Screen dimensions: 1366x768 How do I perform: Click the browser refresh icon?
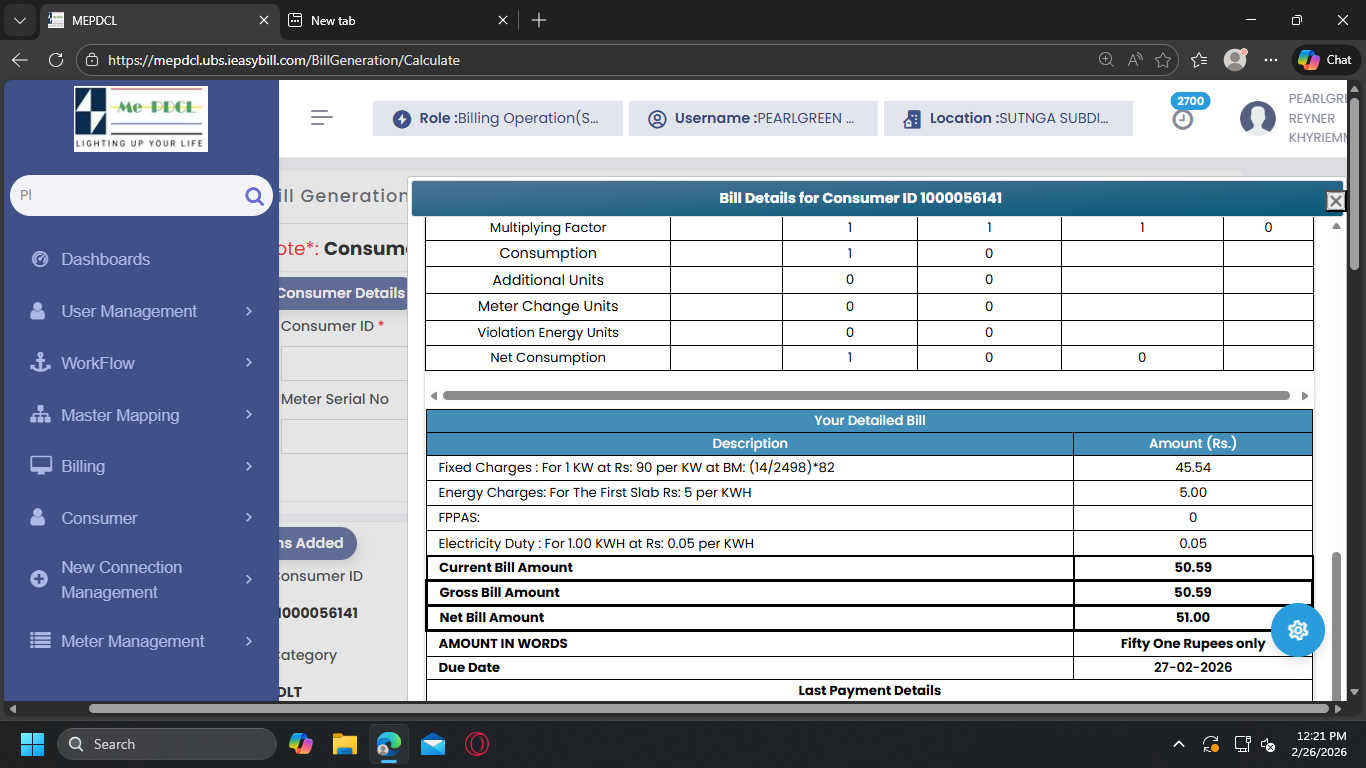(56, 60)
